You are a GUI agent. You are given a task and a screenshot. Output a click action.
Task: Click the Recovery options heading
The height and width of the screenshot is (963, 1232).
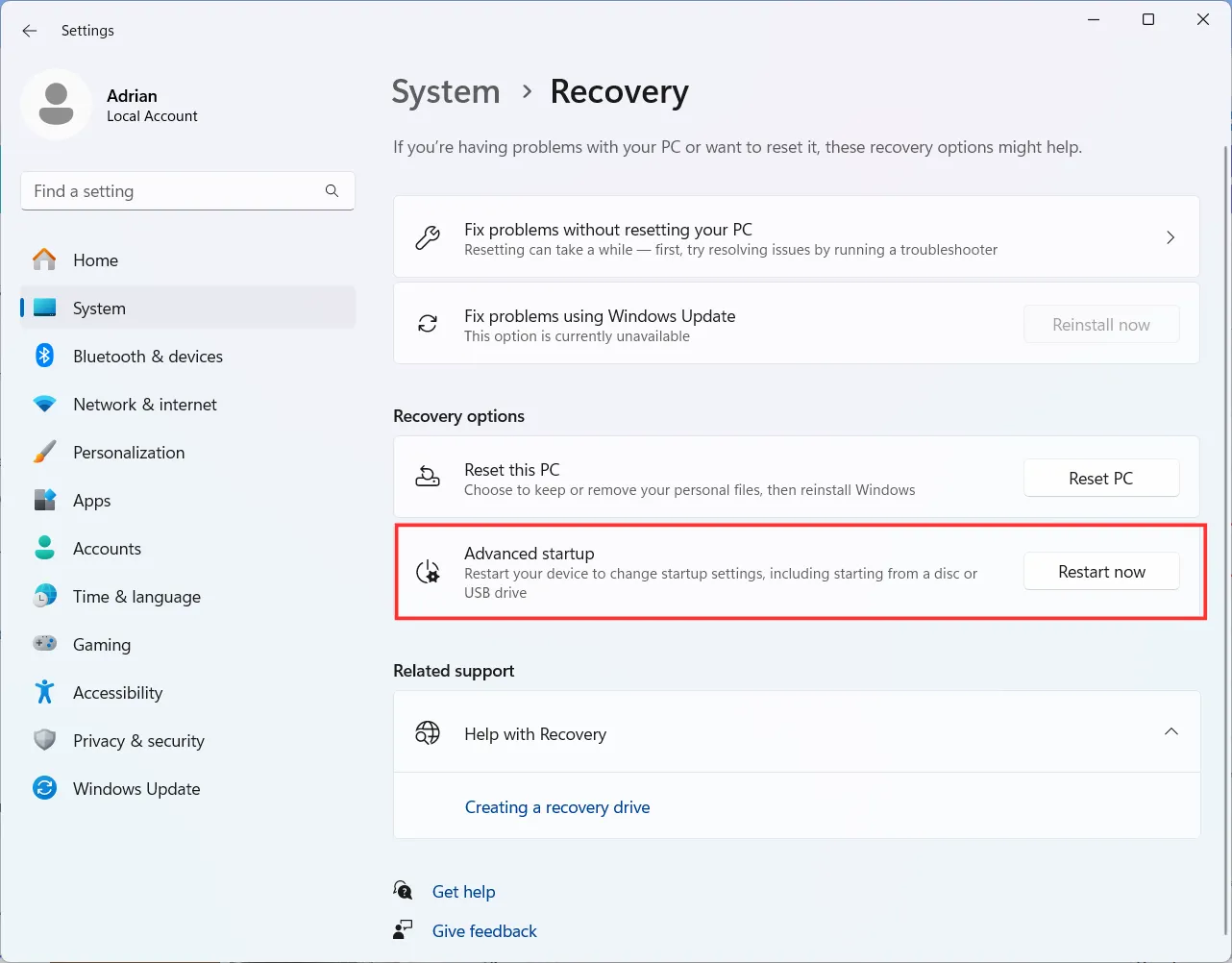tap(458, 416)
